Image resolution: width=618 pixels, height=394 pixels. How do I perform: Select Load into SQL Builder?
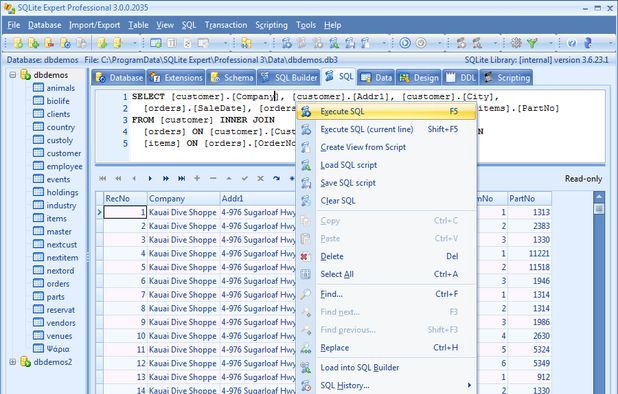[386, 367]
